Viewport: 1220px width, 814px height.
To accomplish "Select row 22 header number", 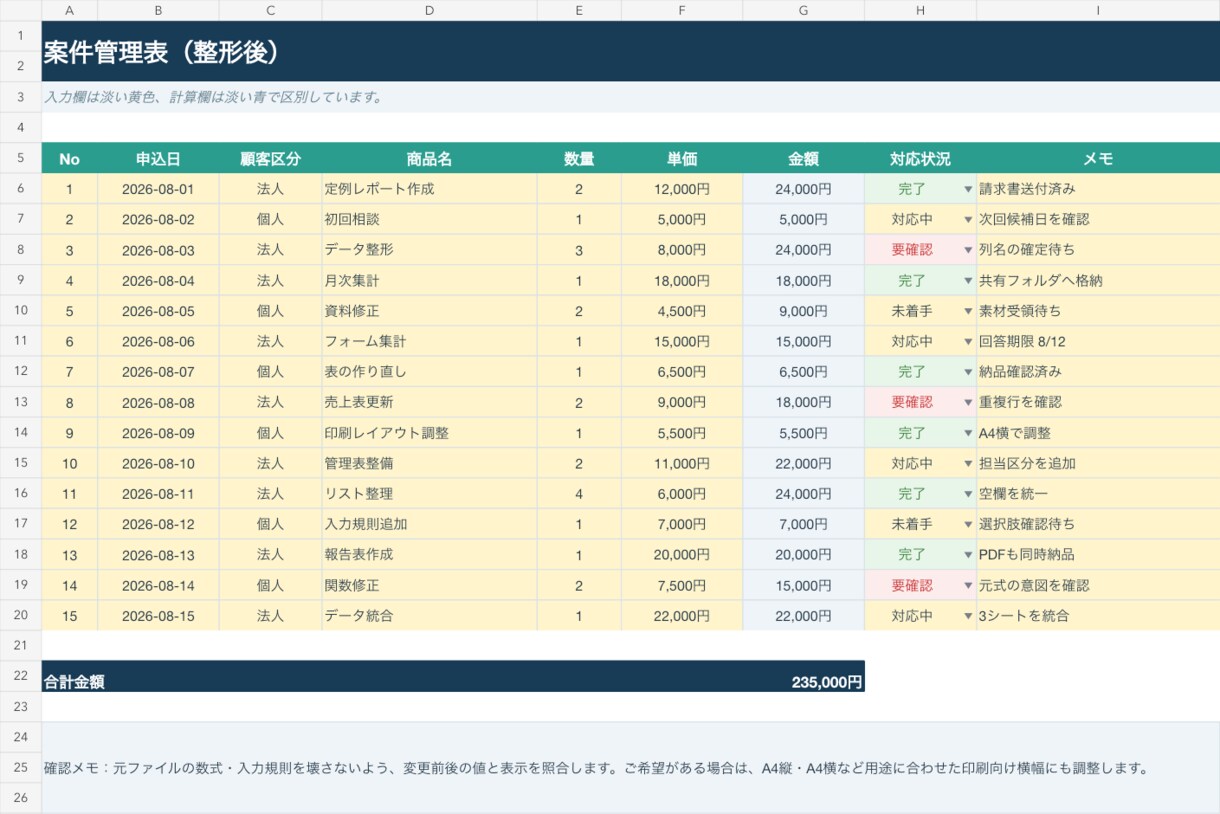I will tap(20, 676).
